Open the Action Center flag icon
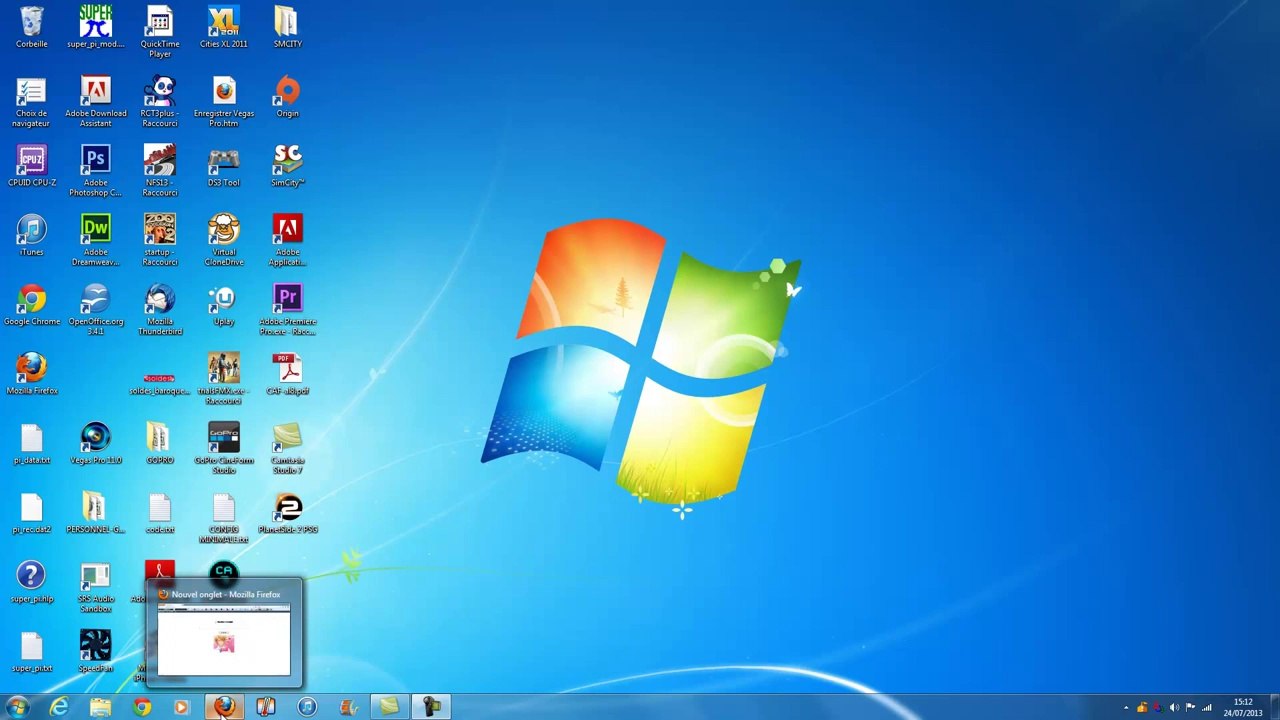The image size is (1280, 720). click(1190, 708)
